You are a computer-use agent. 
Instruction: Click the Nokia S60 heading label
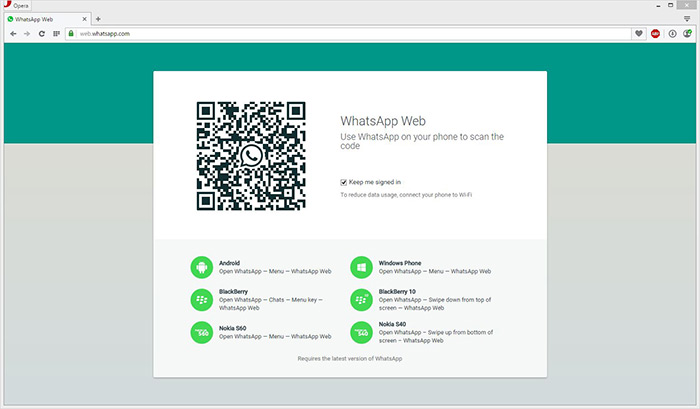tap(233, 328)
